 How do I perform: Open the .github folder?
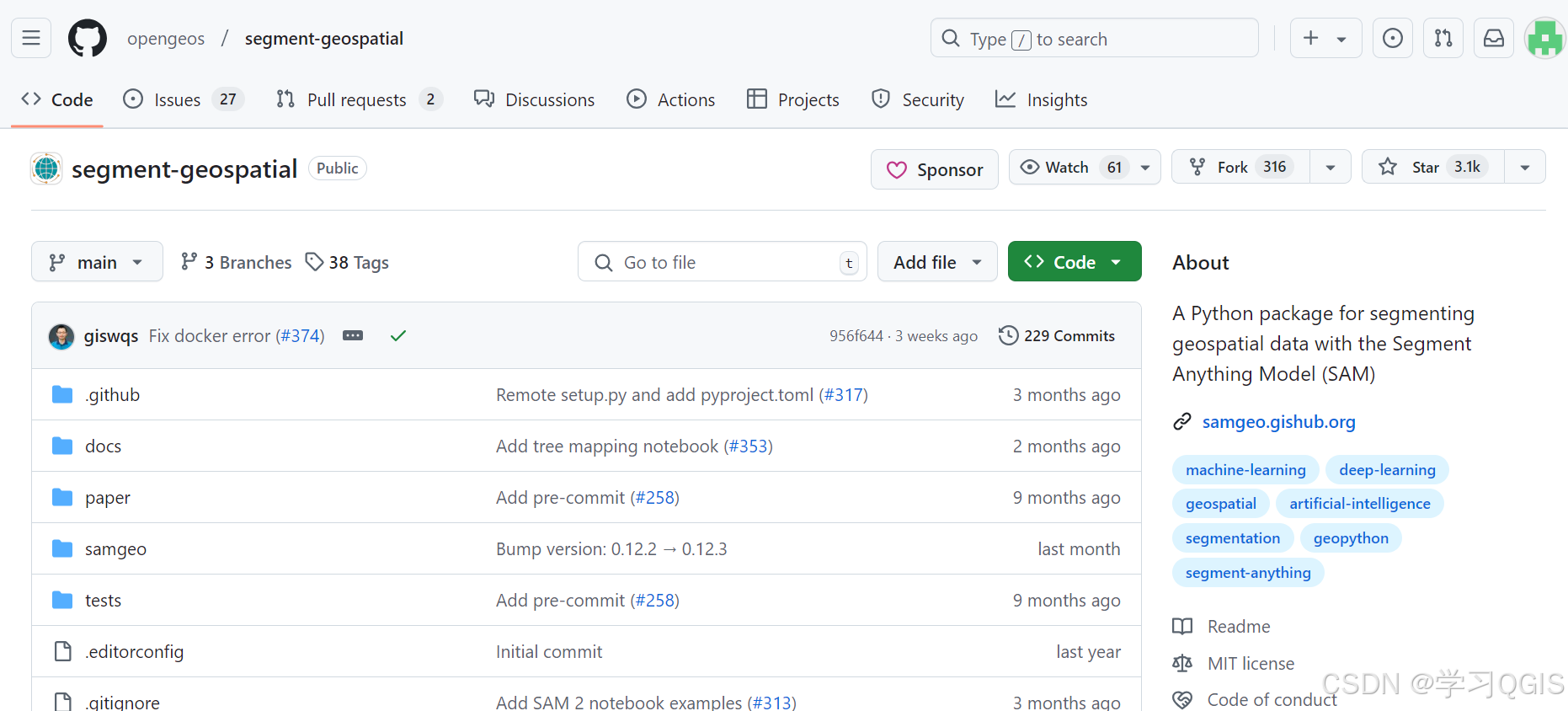[x=112, y=394]
